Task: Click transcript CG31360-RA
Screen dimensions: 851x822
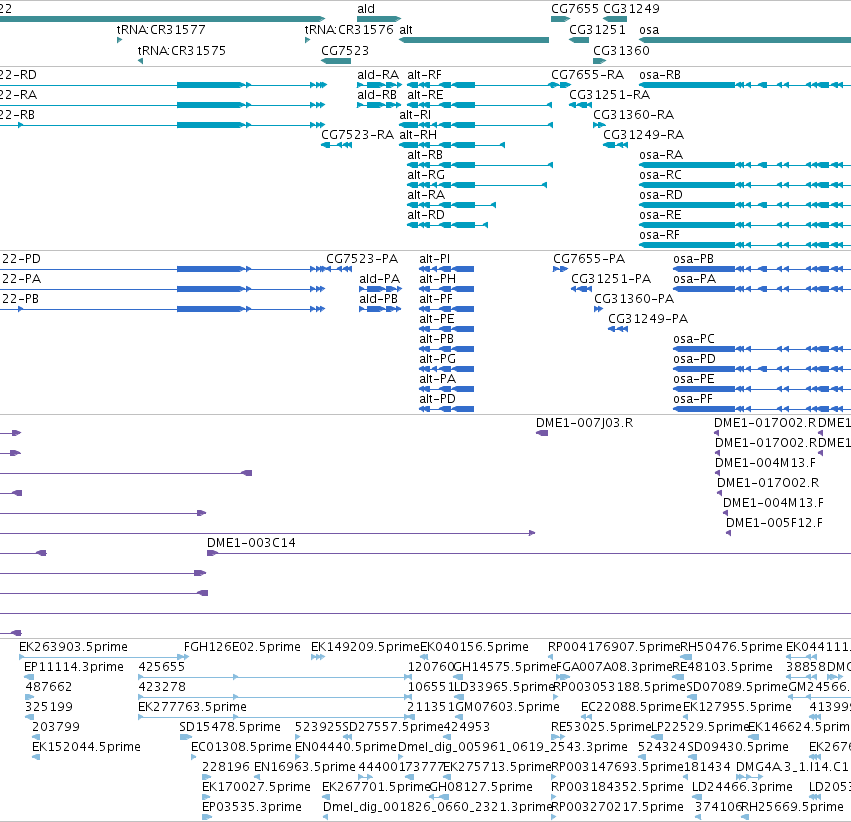Action: pyautogui.click(x=633, y=115)
